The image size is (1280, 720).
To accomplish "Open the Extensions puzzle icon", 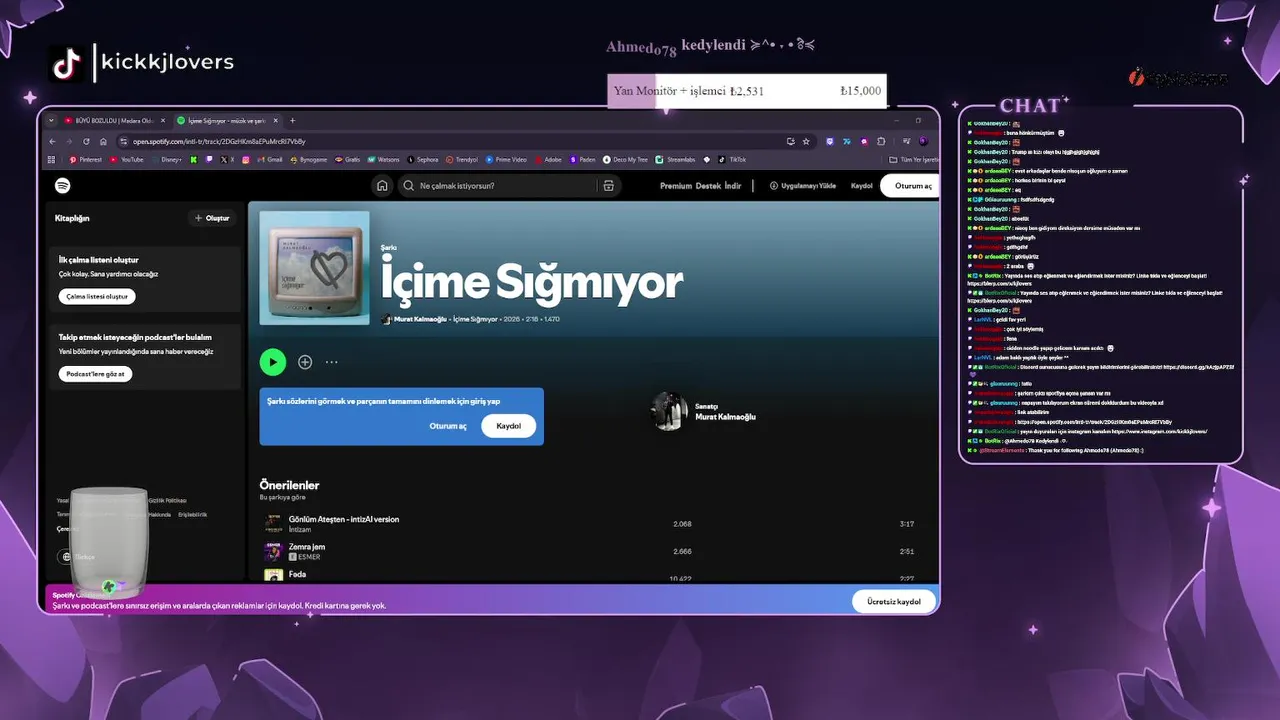I will click(x=881, y=141).
